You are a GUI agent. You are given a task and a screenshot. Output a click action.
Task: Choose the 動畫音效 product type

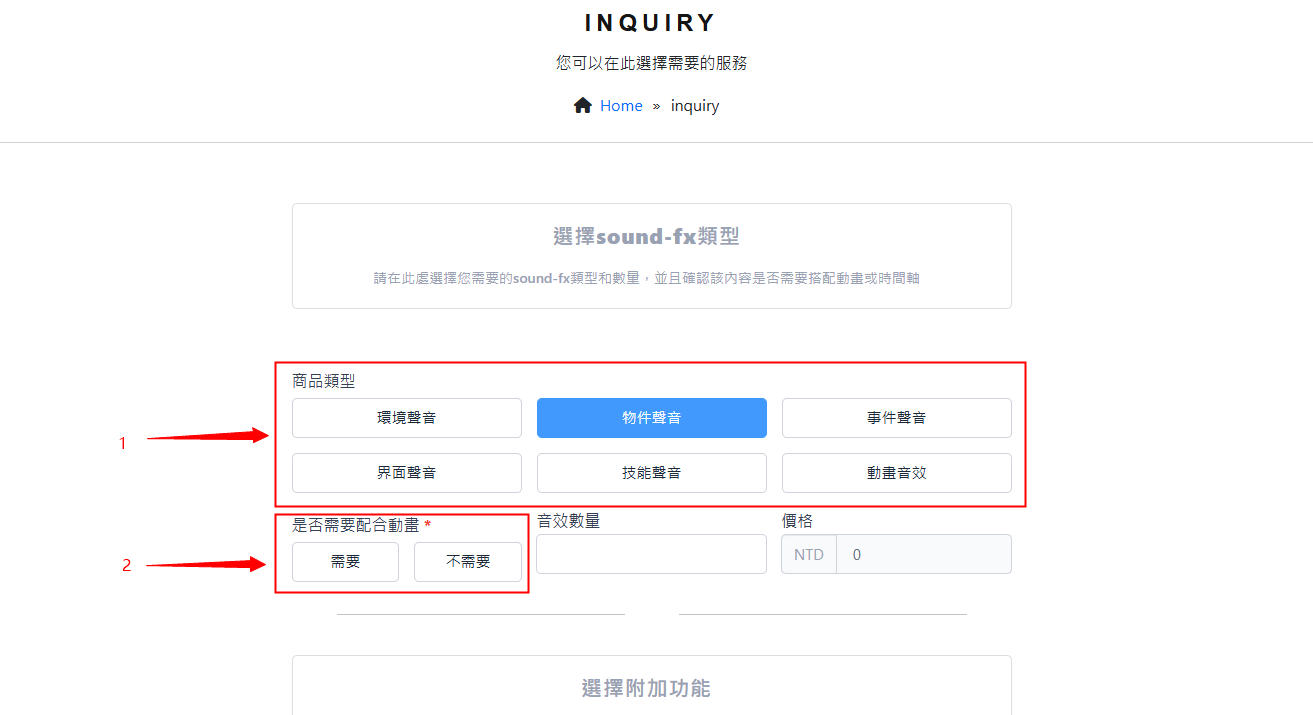(x=896, y=473)
